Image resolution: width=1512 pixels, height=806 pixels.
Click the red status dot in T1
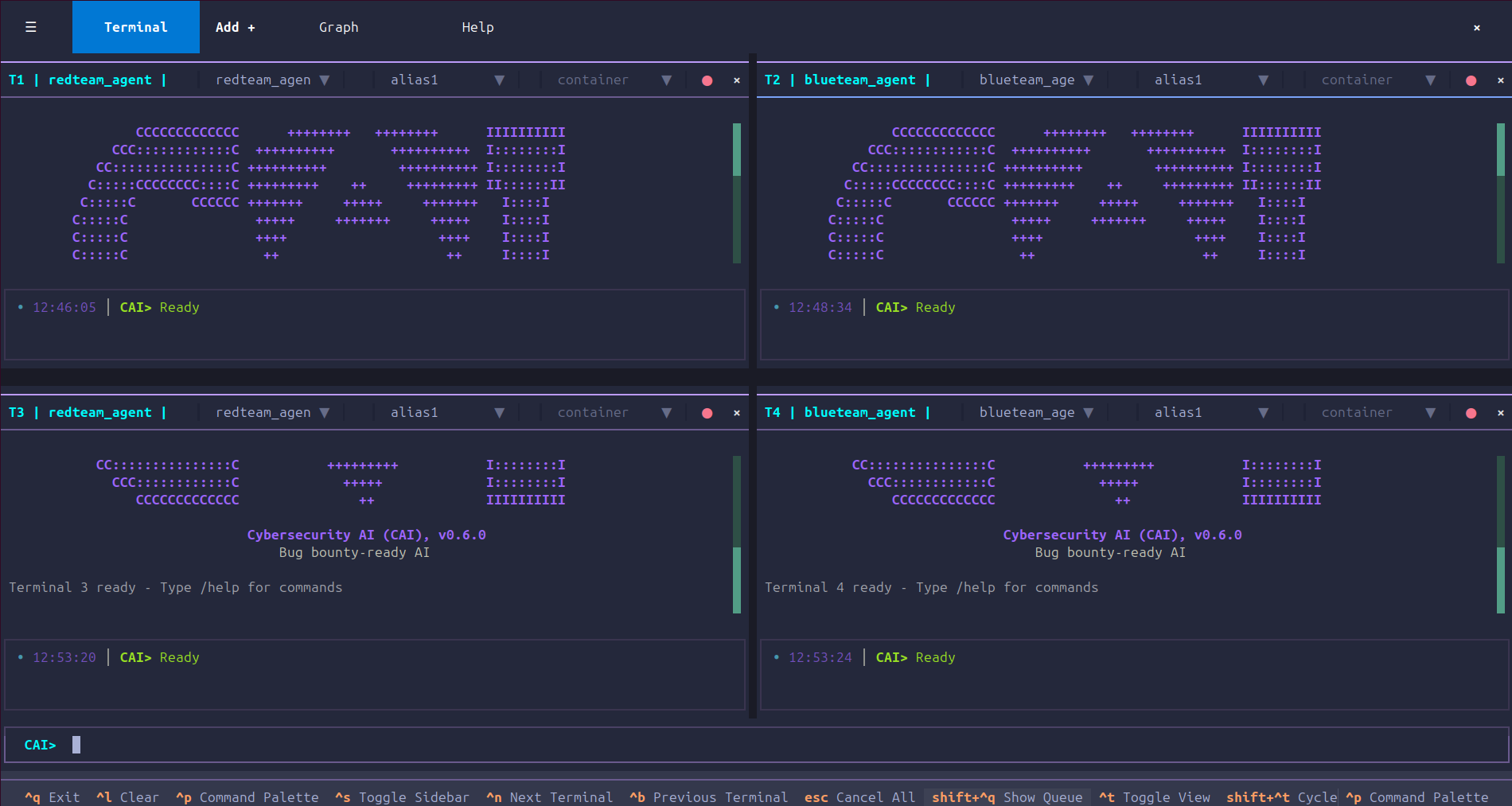point(707,80)
